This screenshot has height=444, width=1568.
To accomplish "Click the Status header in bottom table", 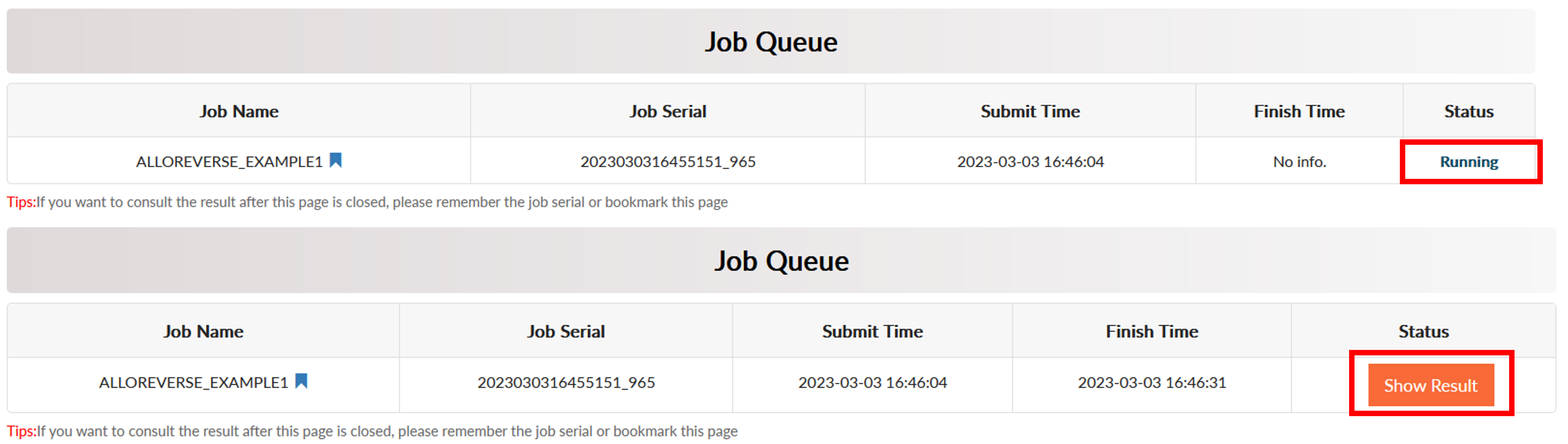I will 1423,331.
